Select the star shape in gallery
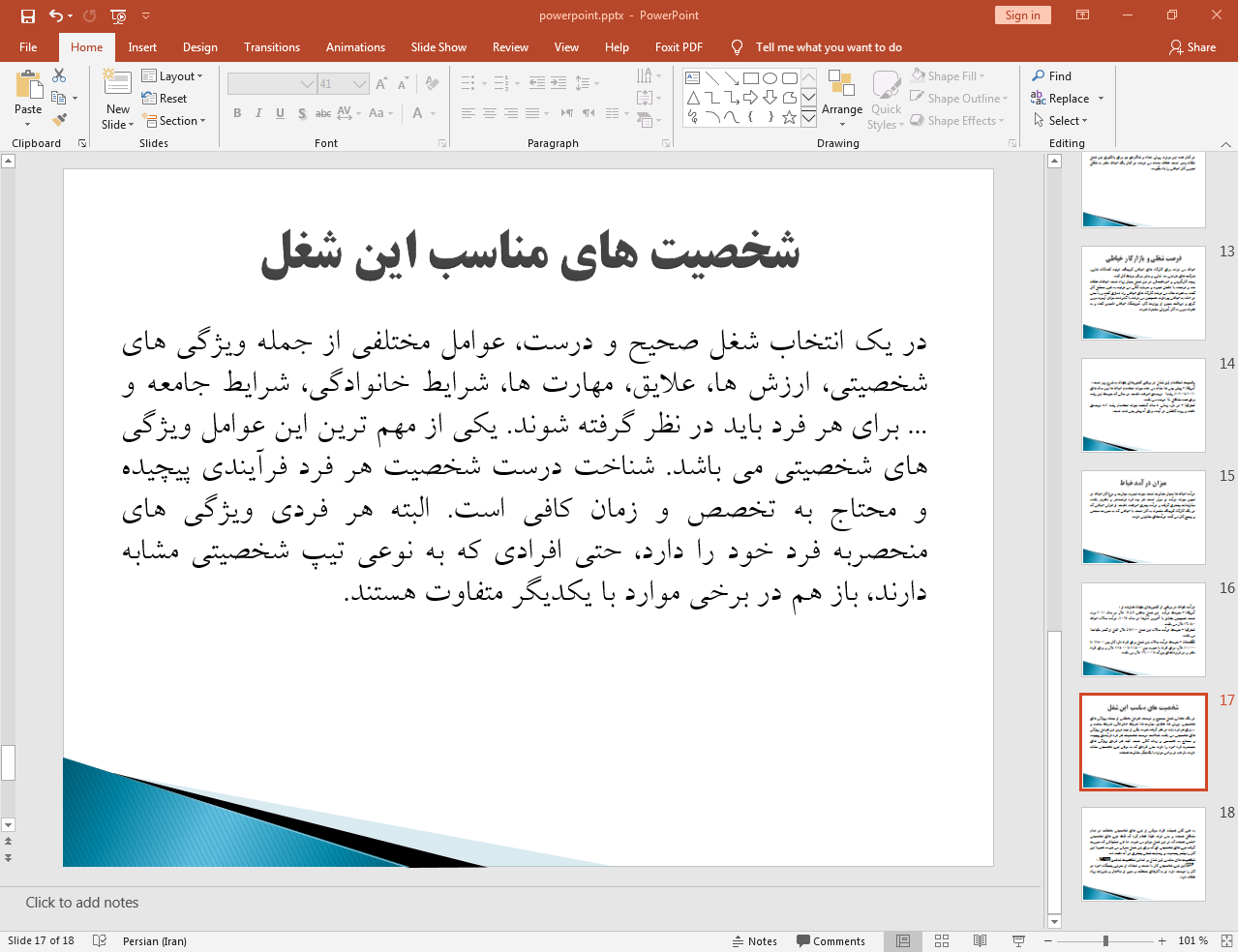1238x952 pixels. click(x=790, y=117)
